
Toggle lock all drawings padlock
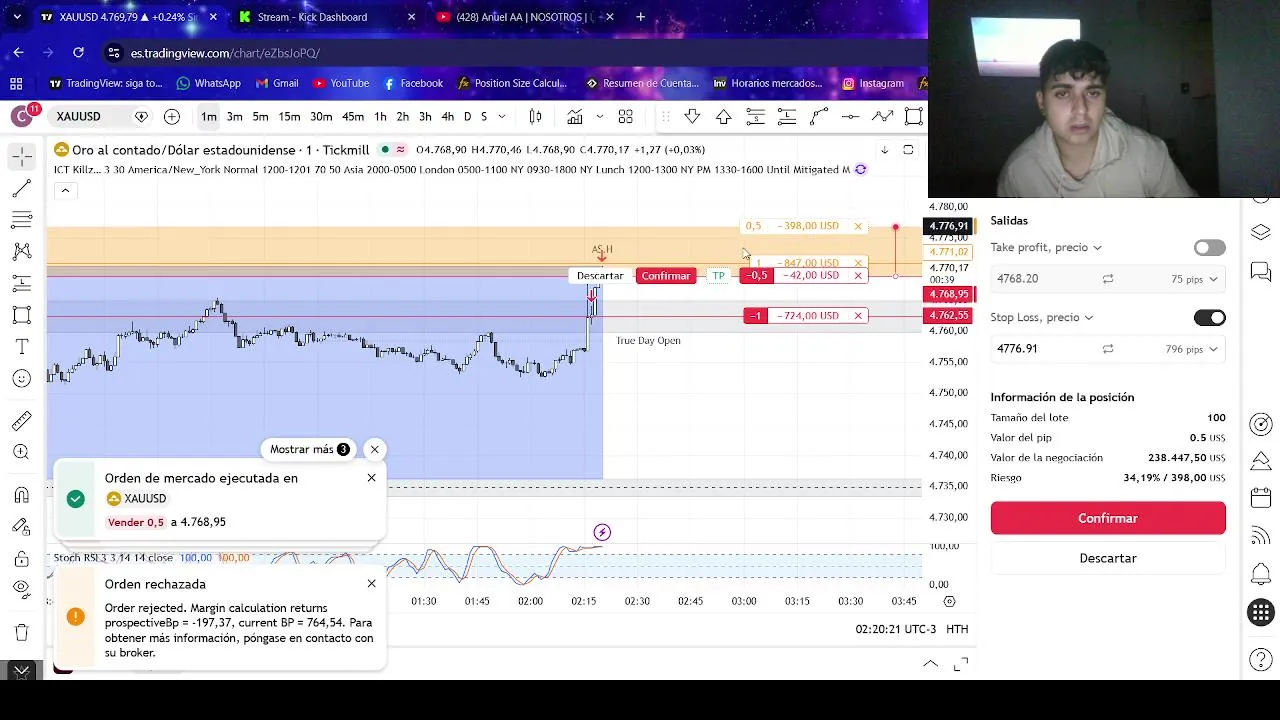21,558
